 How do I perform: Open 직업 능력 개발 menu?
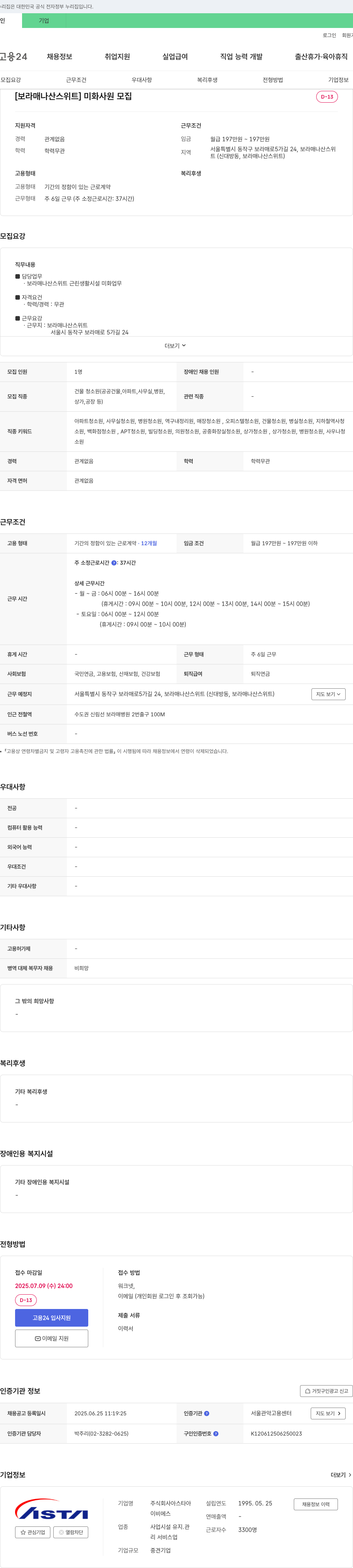pyautogui.click(x=242, y=57)
